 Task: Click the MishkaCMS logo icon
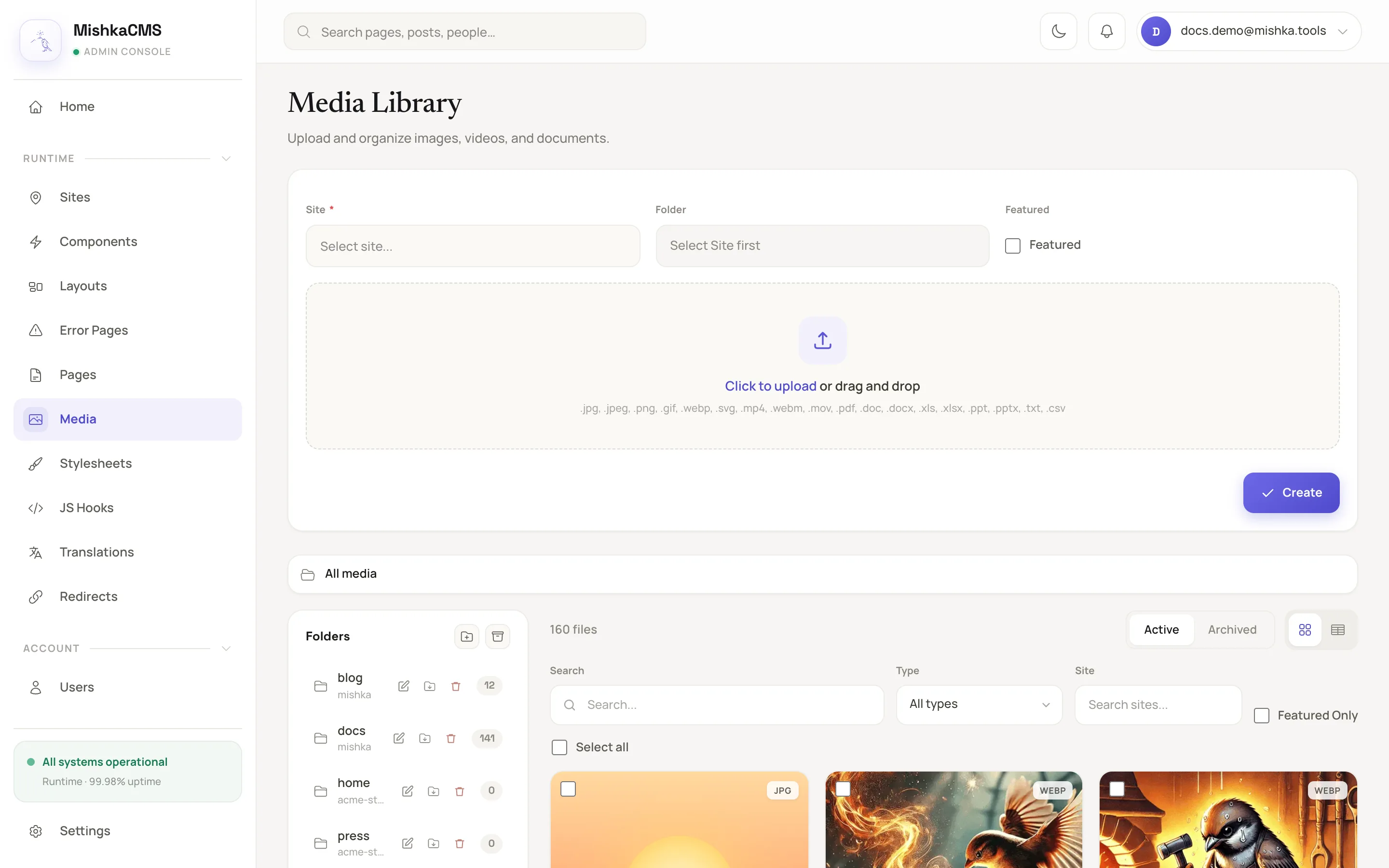click(40, 40)
